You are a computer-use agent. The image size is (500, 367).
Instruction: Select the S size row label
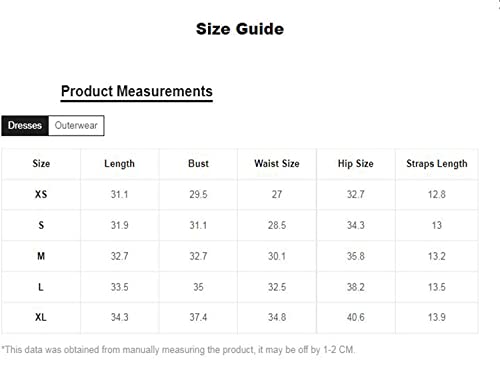click(x=41, y=225)
